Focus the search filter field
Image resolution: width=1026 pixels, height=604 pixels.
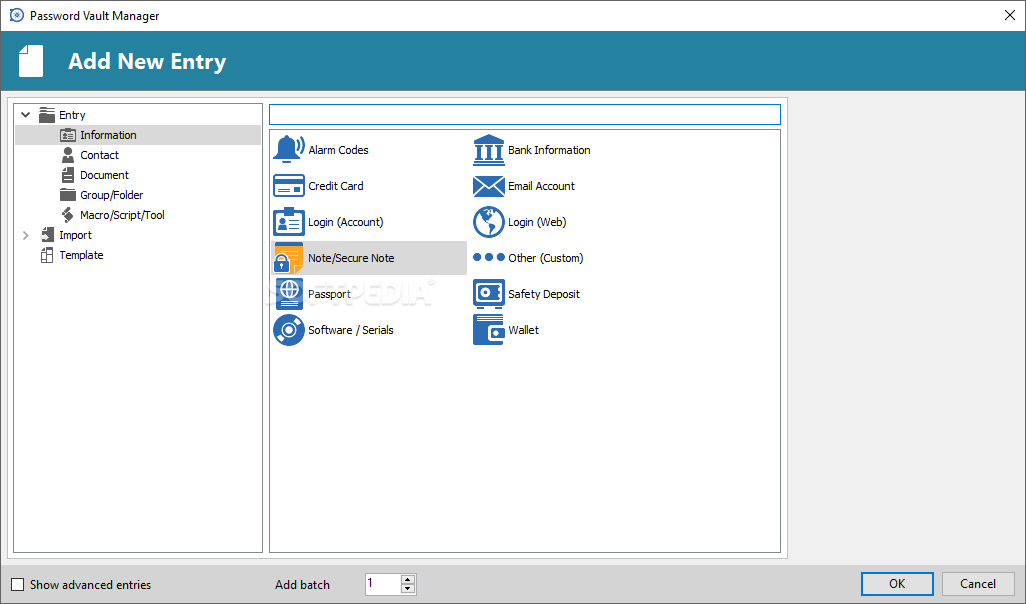click(525, 115)
